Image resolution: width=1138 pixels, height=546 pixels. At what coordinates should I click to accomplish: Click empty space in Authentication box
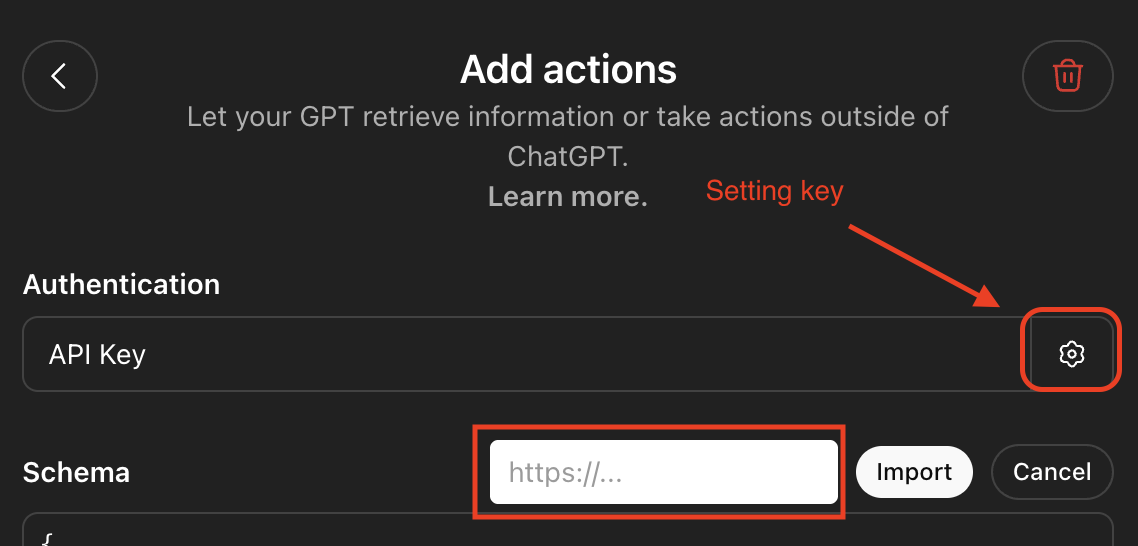tap(581, 354)
